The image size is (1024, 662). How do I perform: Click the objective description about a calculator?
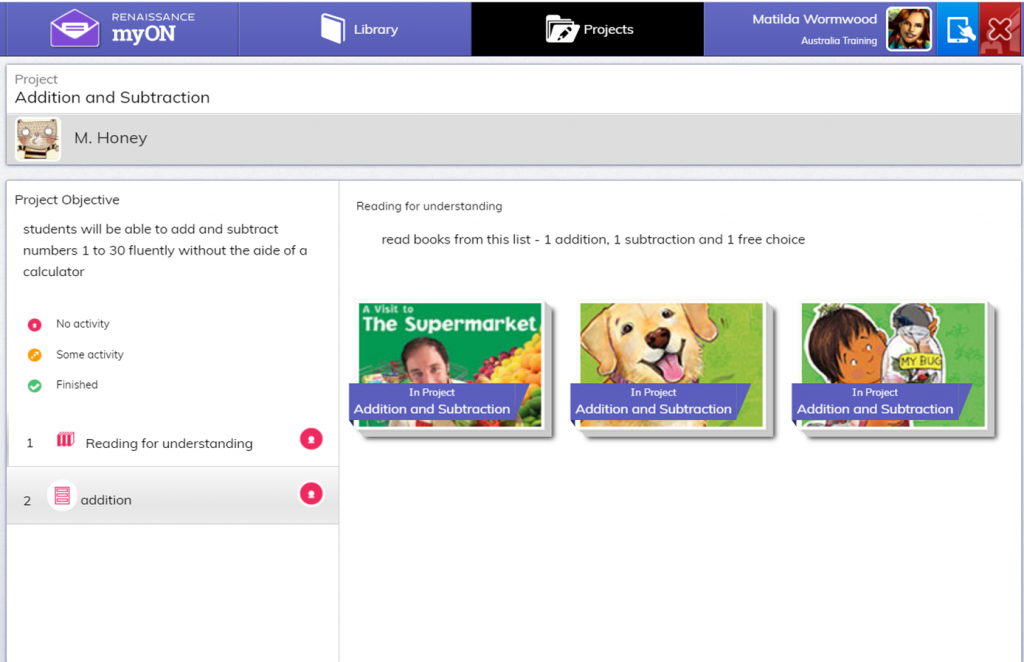165,251
